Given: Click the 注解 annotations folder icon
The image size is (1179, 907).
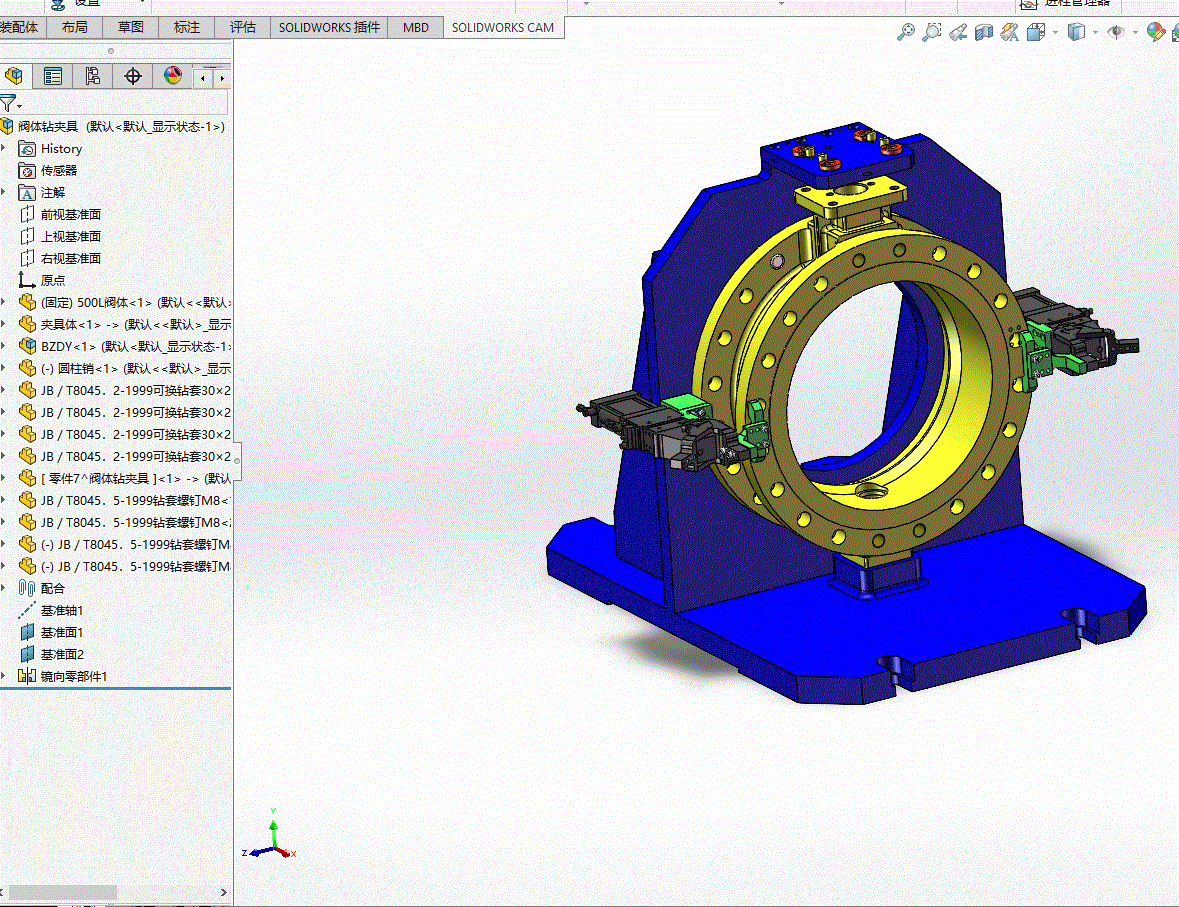Looking at the screenshot, I should pos(27,193).
